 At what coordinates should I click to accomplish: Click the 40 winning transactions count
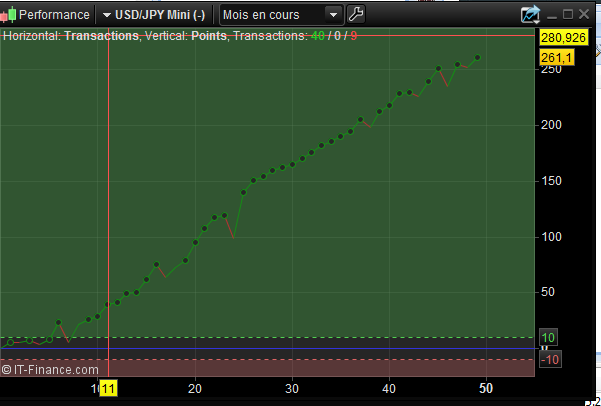pyautogui.click(x=318, y=36)
